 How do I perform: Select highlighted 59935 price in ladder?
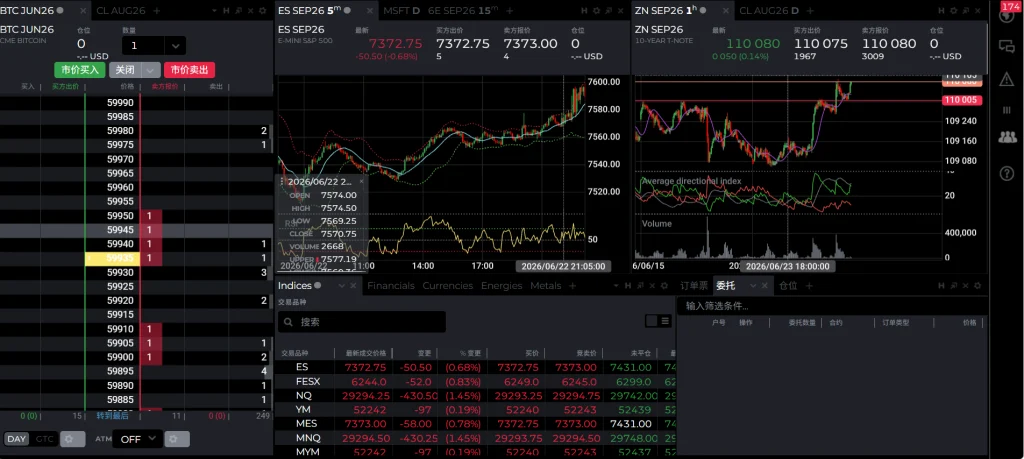[112, 259]
